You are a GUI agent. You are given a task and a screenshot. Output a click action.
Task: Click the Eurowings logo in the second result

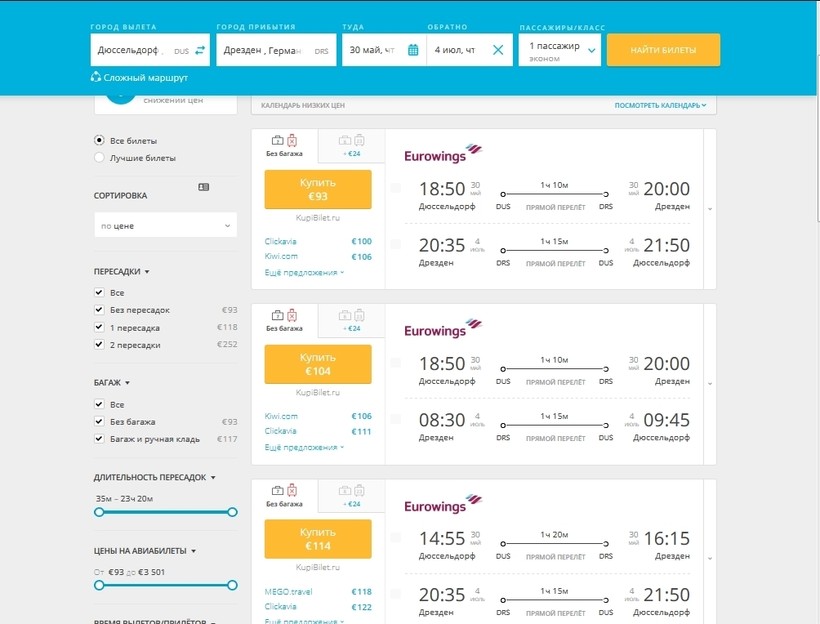pyautogui.click(x=442, y=330)
